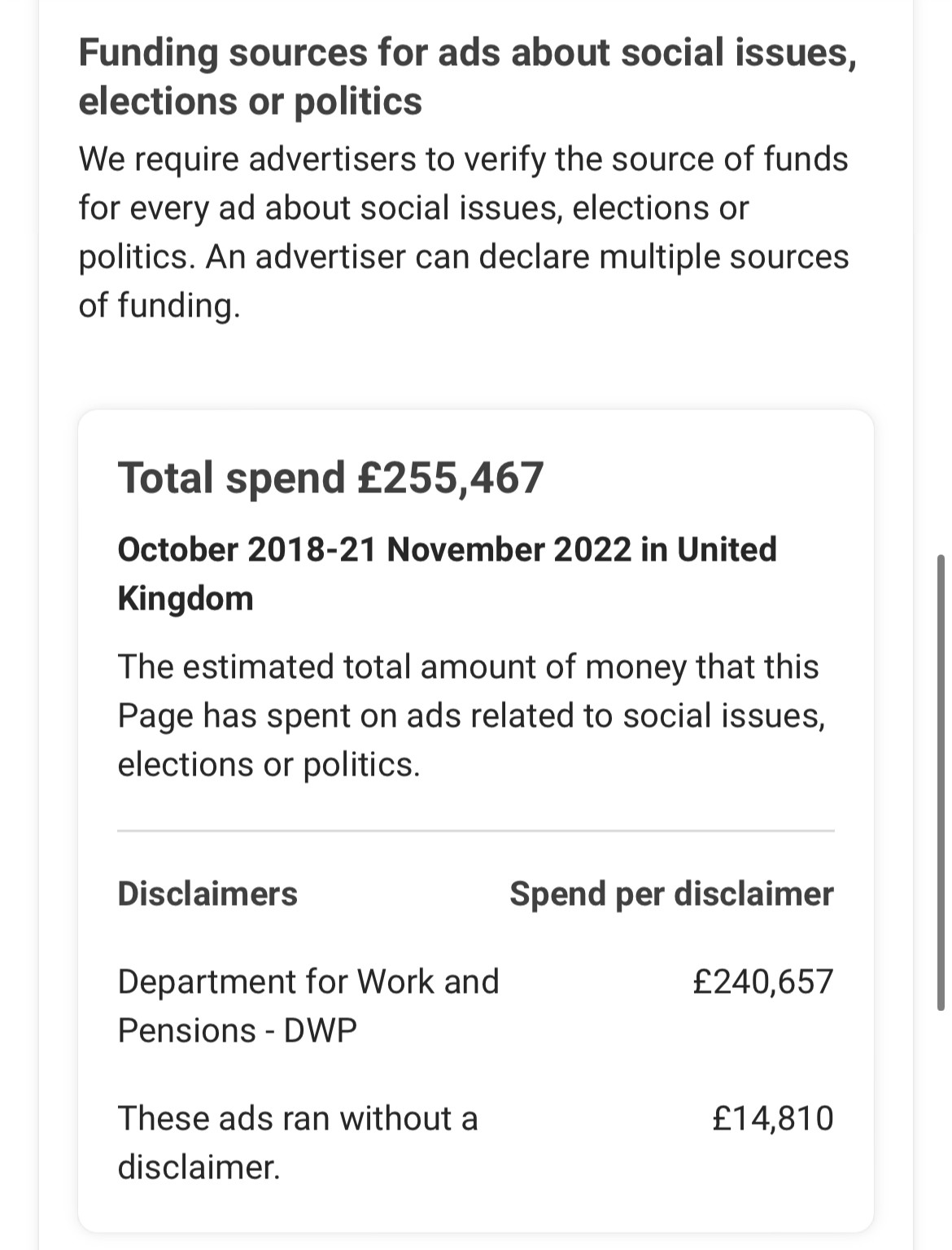Click the 'Total spend £255,467' heading
This screenshot has width=952, height=1250.
pos(330,477)
